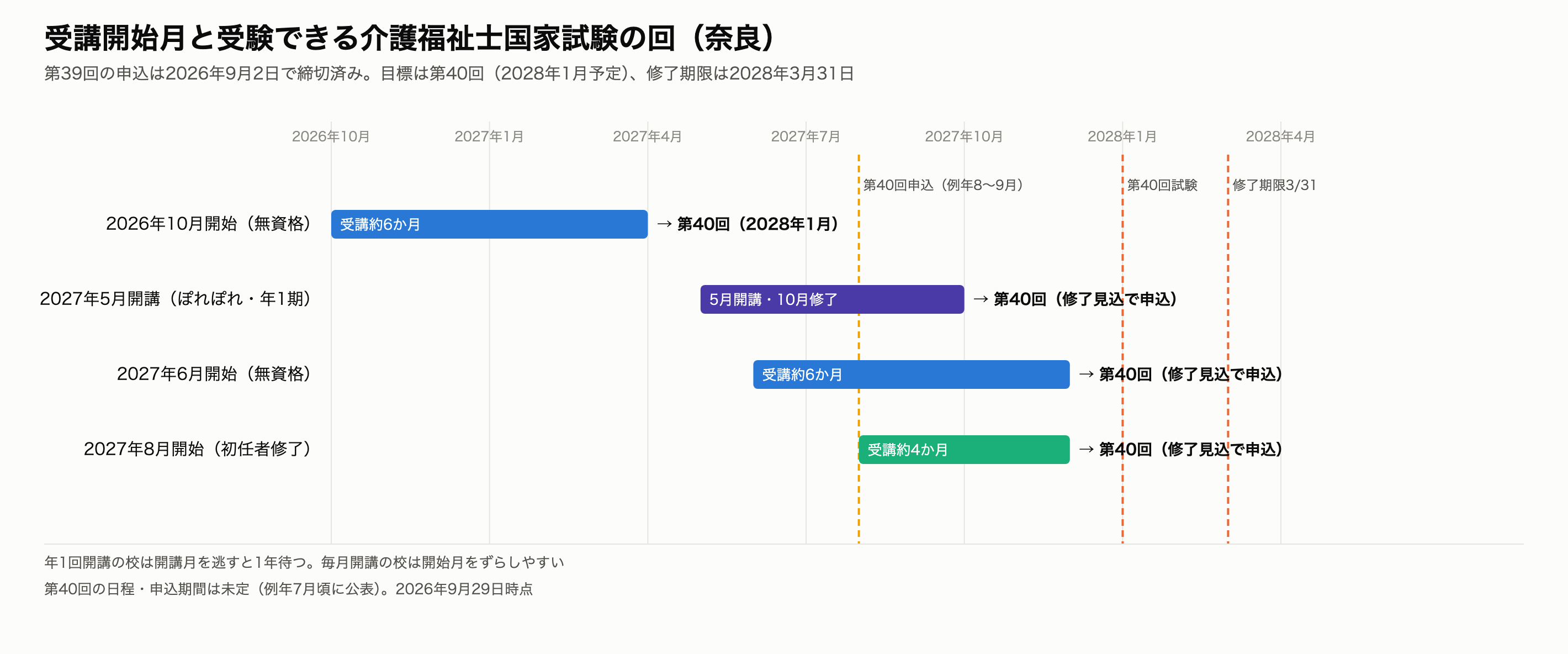This screenshot has width=1568, height=654.
Task: Select the purple 5月開講・10月修了 bar
Action: [x=832, y=299]
